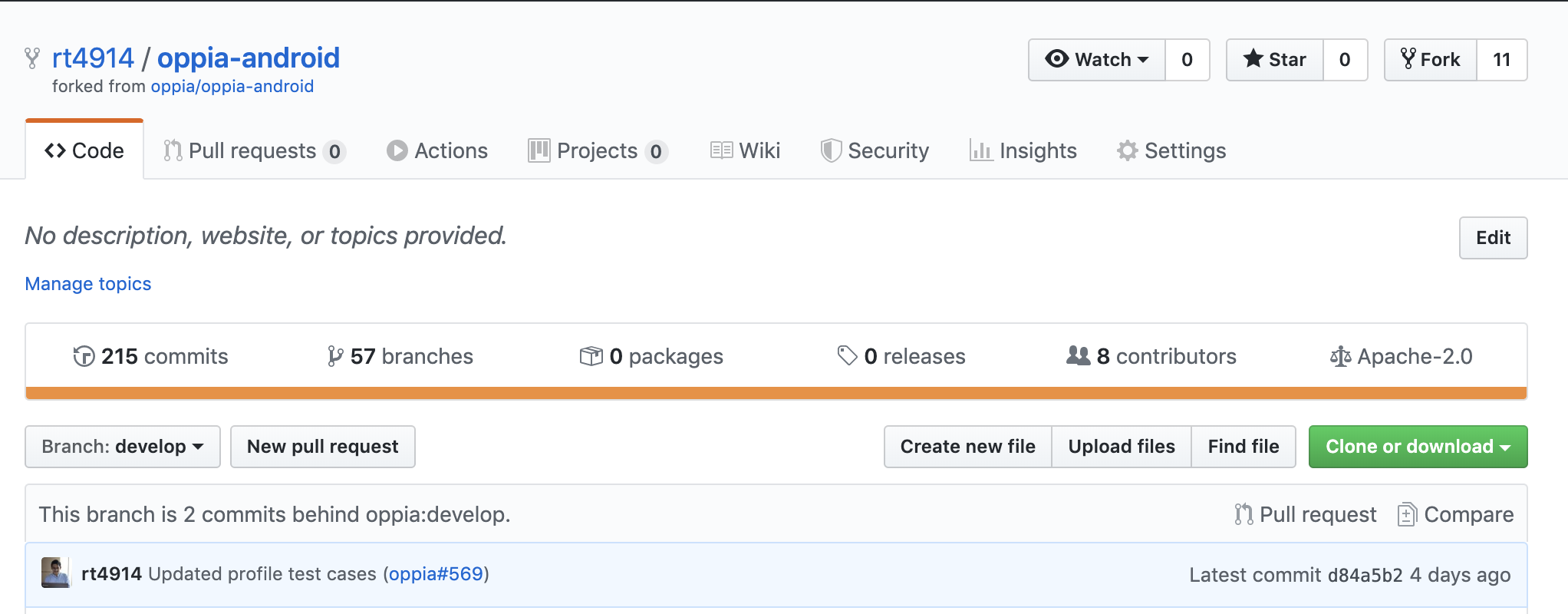Click the code brackets icon on Code tab
The width and height of the screenshot is (1568, 614).
tap(55, 150)
